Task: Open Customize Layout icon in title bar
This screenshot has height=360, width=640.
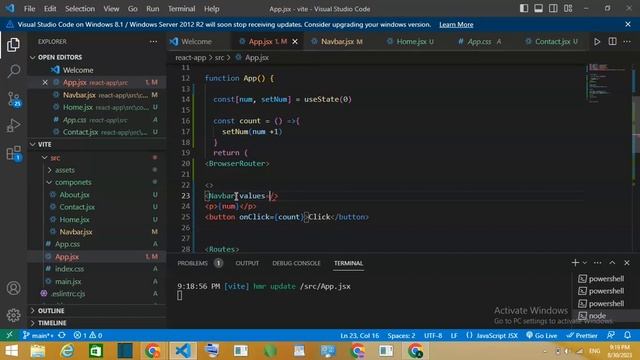Action: coord(568,9)
